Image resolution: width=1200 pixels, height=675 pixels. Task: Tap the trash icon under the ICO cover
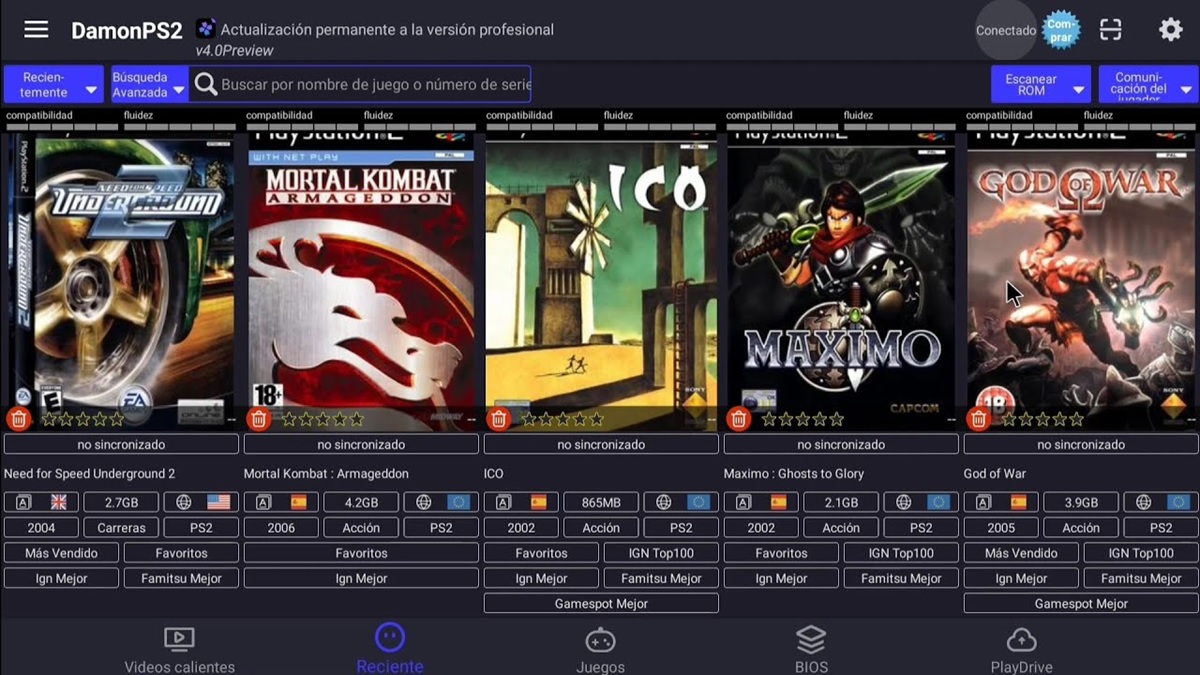(498, 419)
